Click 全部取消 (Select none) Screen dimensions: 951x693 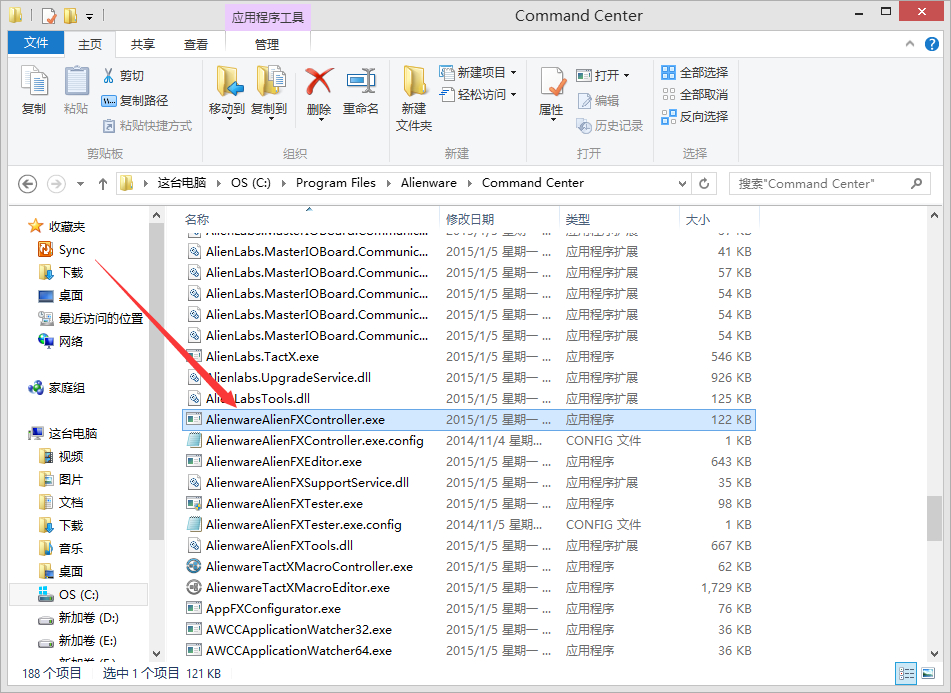point(695,95)
